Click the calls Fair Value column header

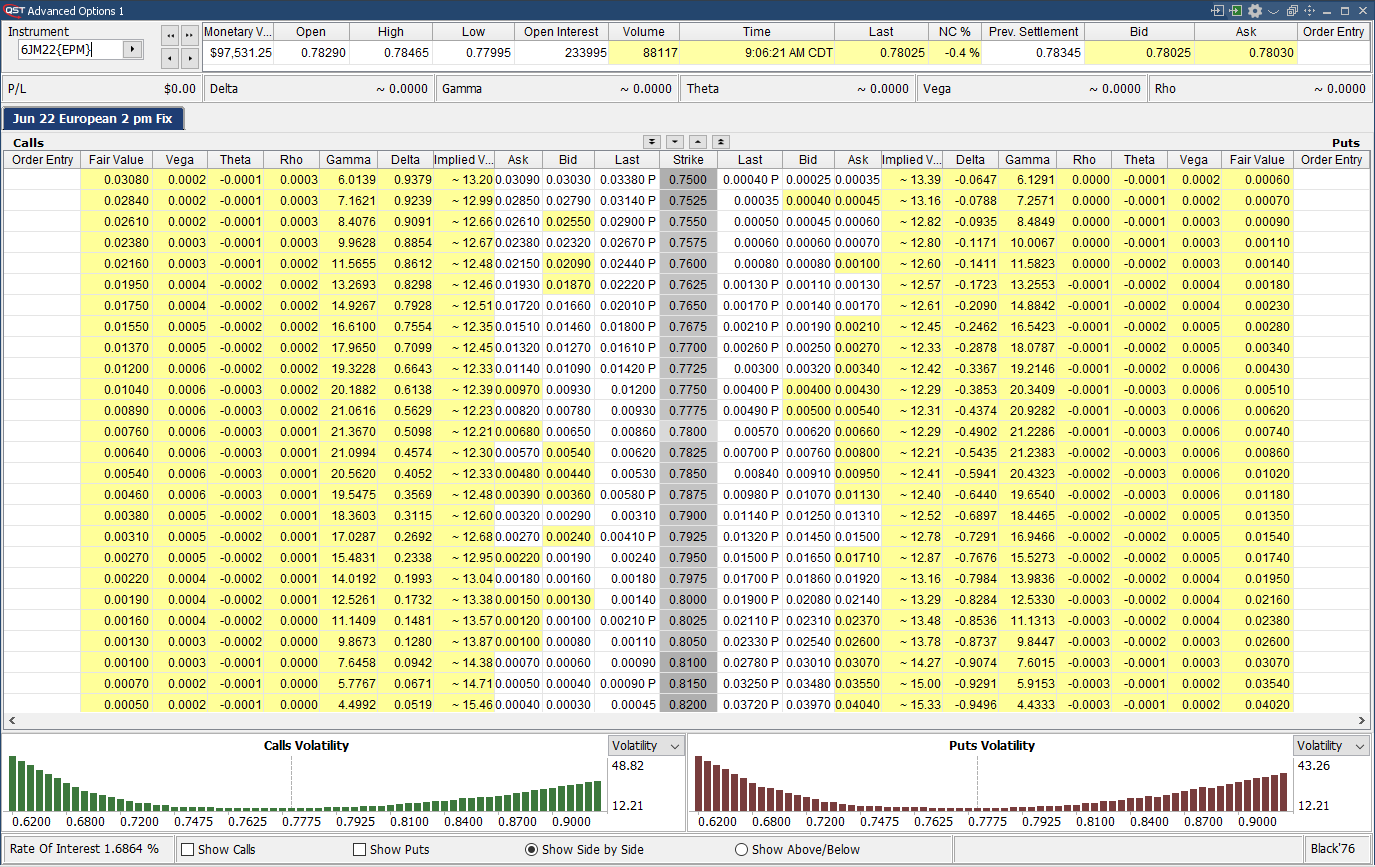[116, 160]
